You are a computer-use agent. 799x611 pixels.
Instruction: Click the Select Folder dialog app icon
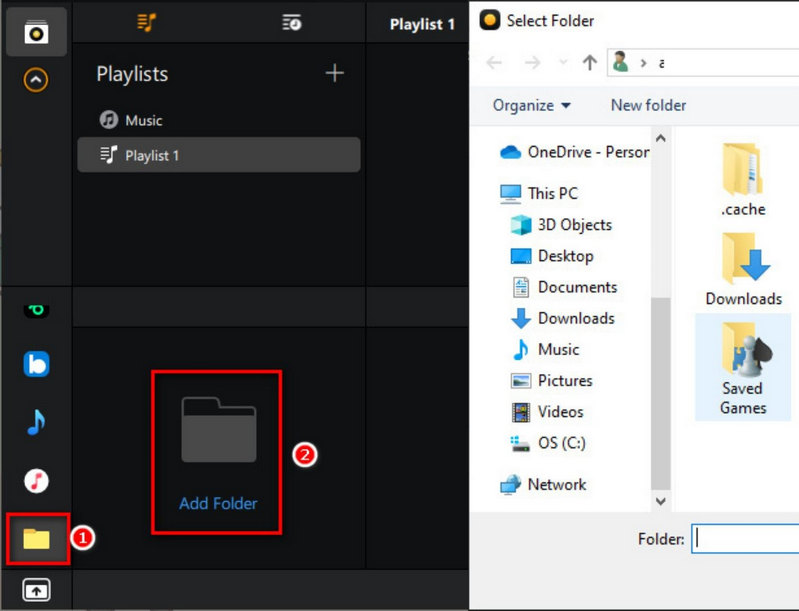[490, 21]
